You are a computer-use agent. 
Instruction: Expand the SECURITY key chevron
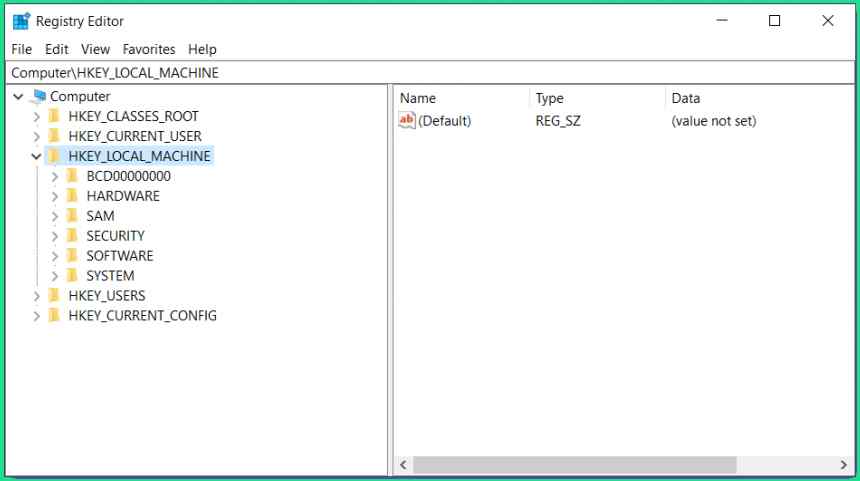point(54,236)
